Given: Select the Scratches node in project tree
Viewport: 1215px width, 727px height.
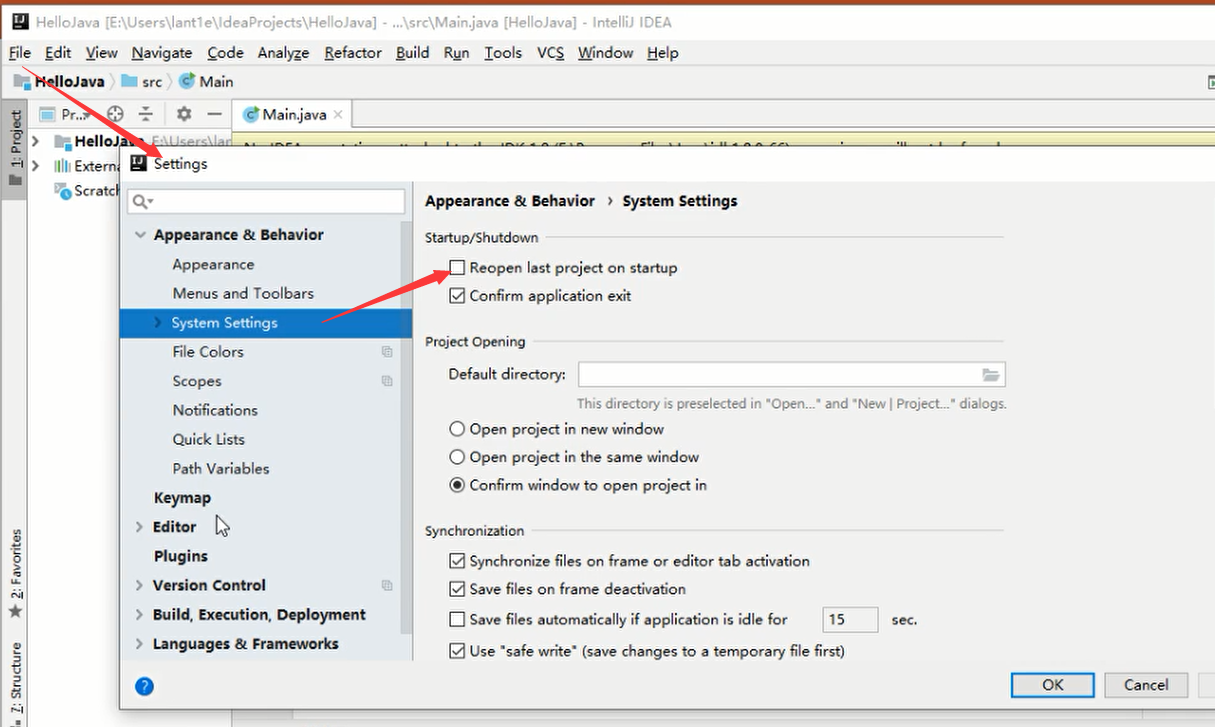Looking at the screenshot, I should [88, 190].
